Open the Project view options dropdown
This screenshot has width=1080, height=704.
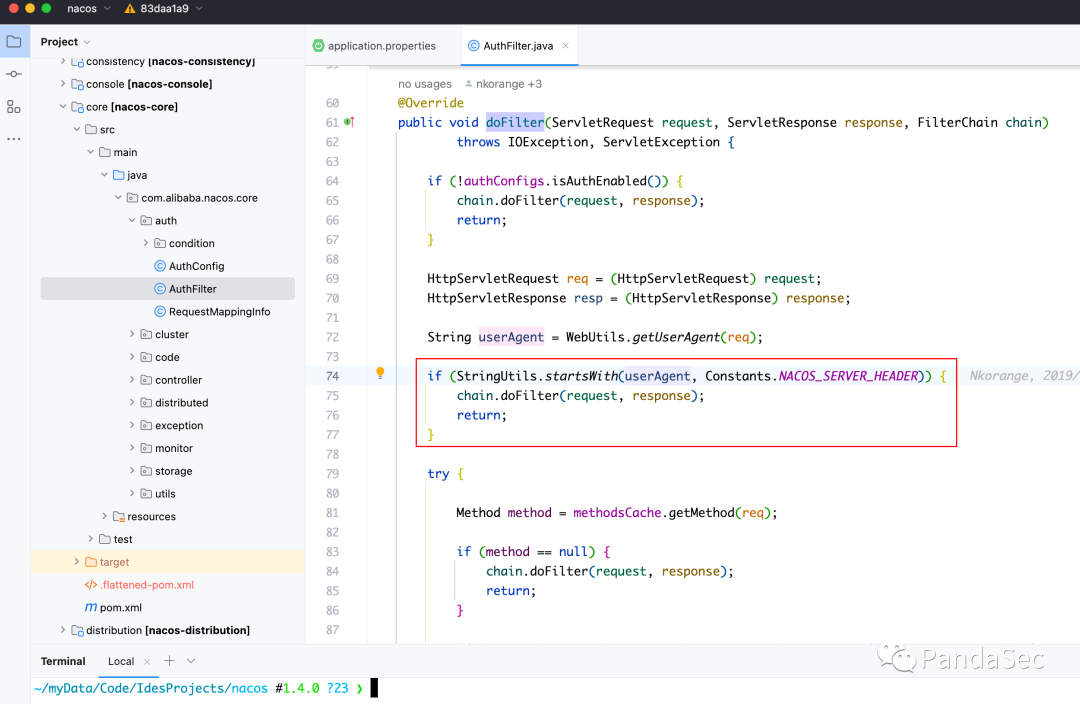pos(87,42)
